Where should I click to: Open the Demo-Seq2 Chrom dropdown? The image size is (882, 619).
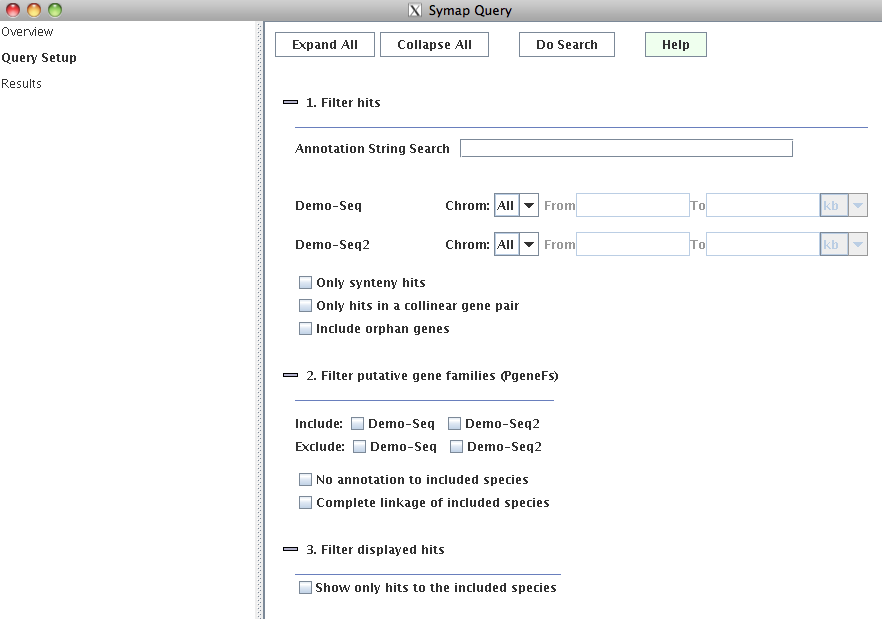click(x=516, y=244)
